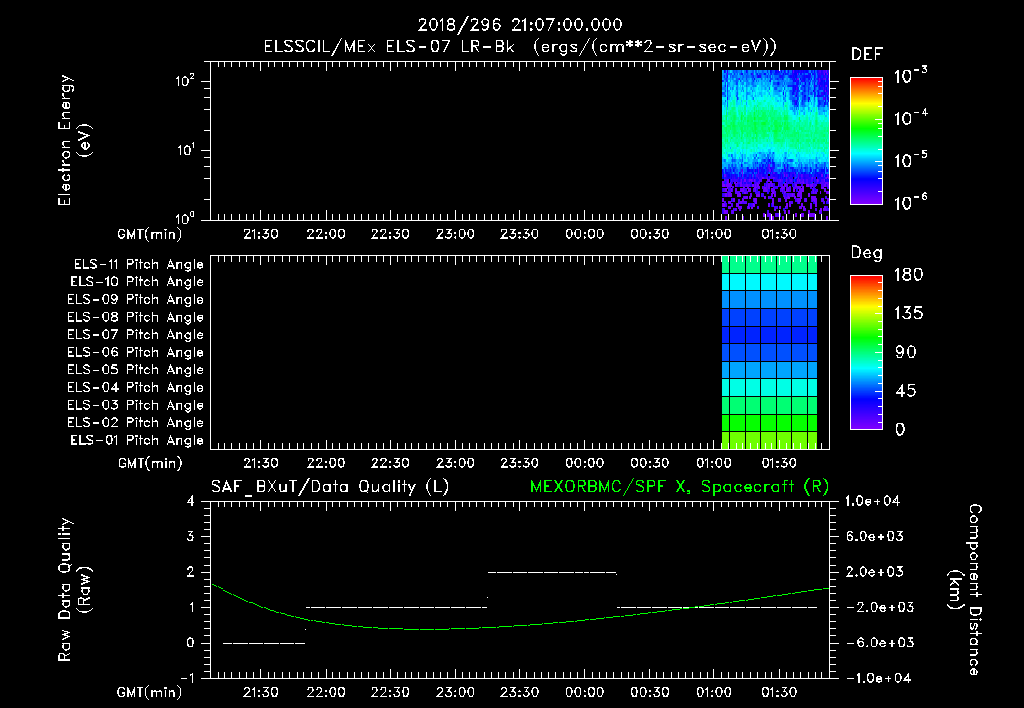1024x708 pixels.
Task: Click the DEF color bar label
Action: coord(867,55)
